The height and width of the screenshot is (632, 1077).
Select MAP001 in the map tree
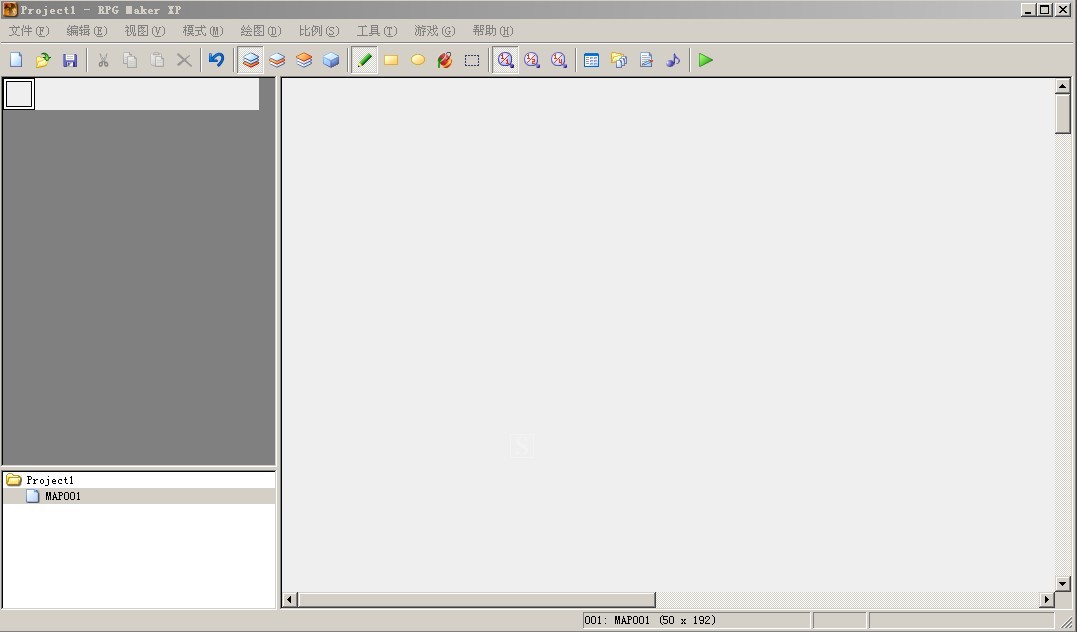pos(63,496)
